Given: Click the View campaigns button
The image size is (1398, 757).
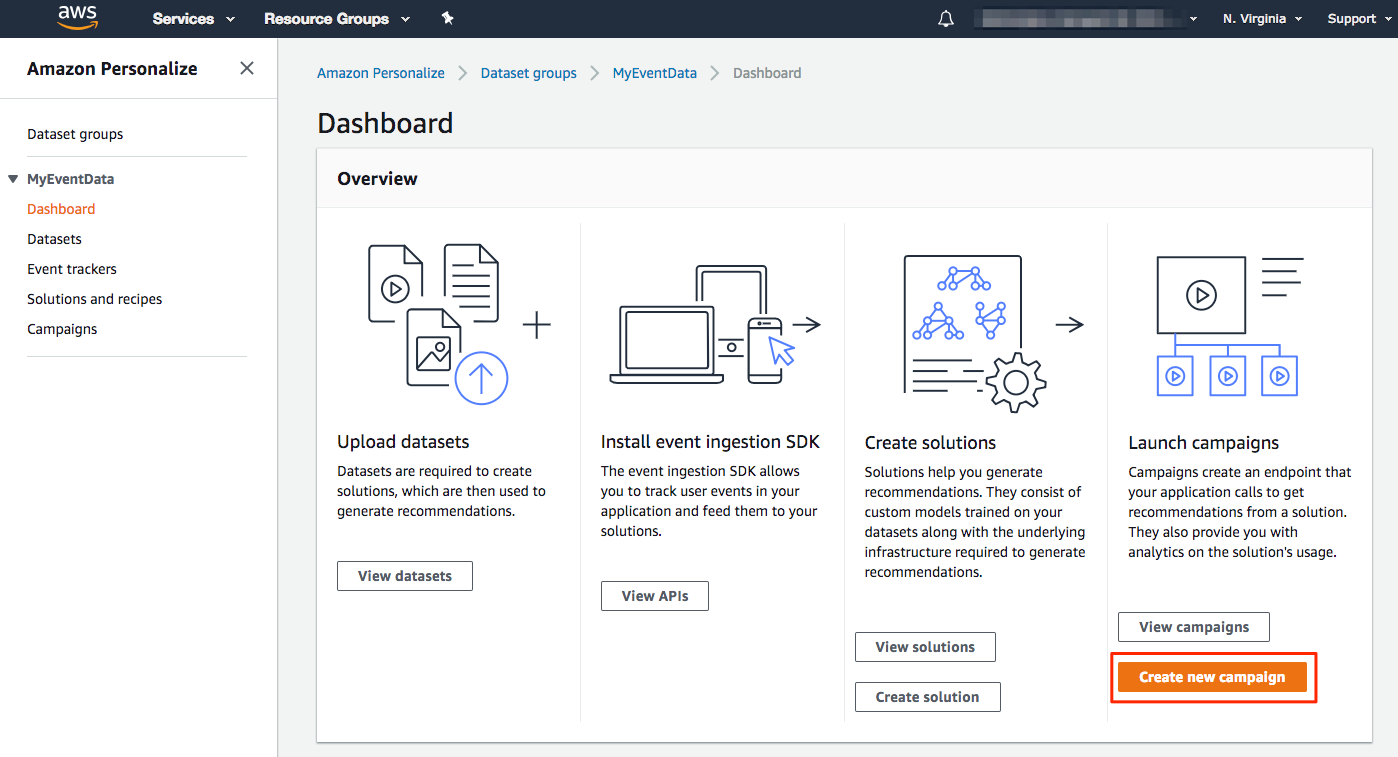Looking at the screenshot, I should (x=1193, y=626).
